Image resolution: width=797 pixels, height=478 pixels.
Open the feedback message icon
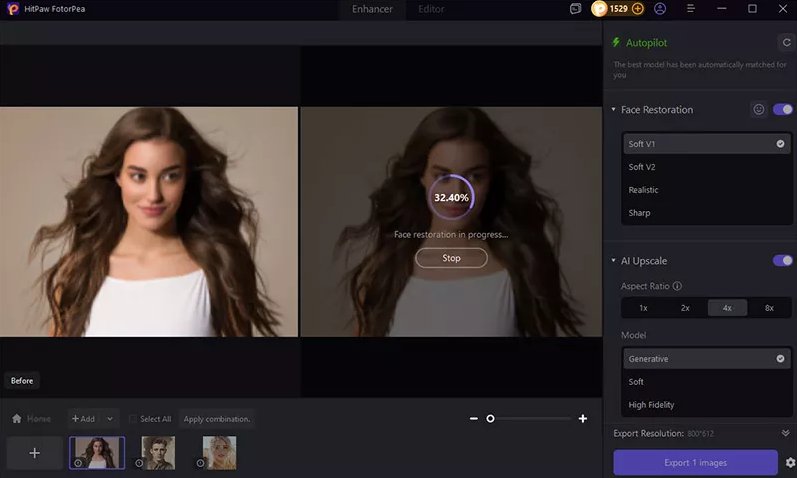click(575, 9)
